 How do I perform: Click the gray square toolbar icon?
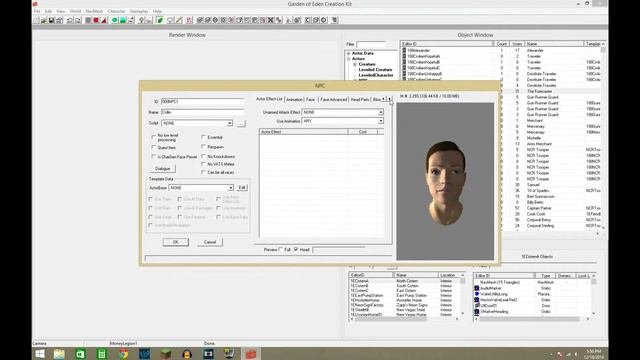point(88,20)
